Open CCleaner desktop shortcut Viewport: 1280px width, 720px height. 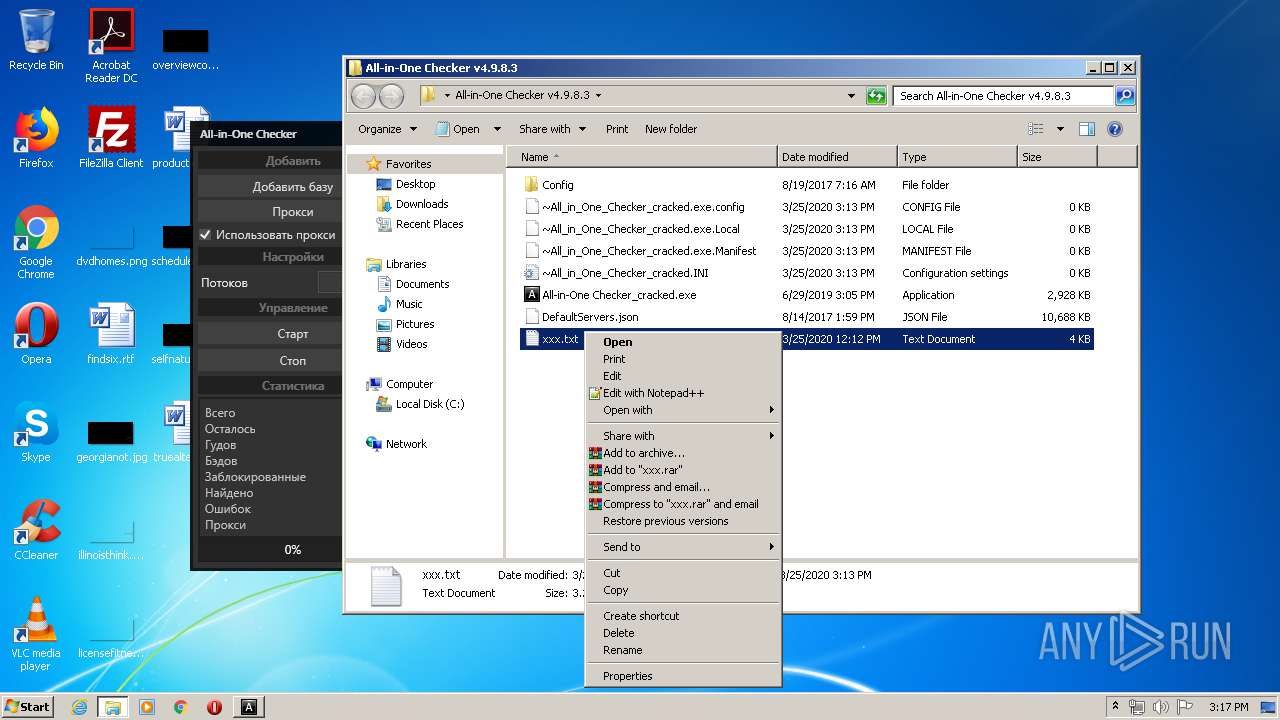(x=36, y=530)
